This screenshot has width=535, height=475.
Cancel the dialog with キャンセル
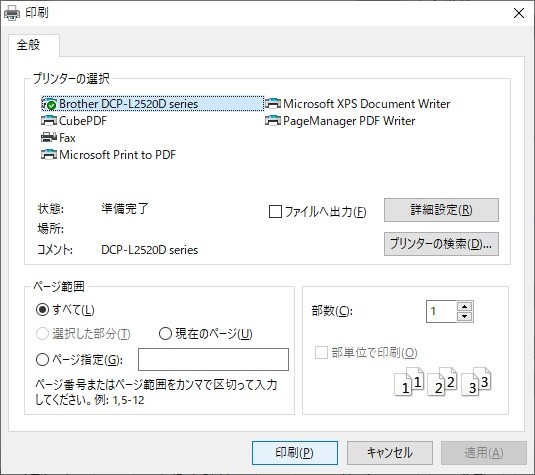tap(390, 453)
